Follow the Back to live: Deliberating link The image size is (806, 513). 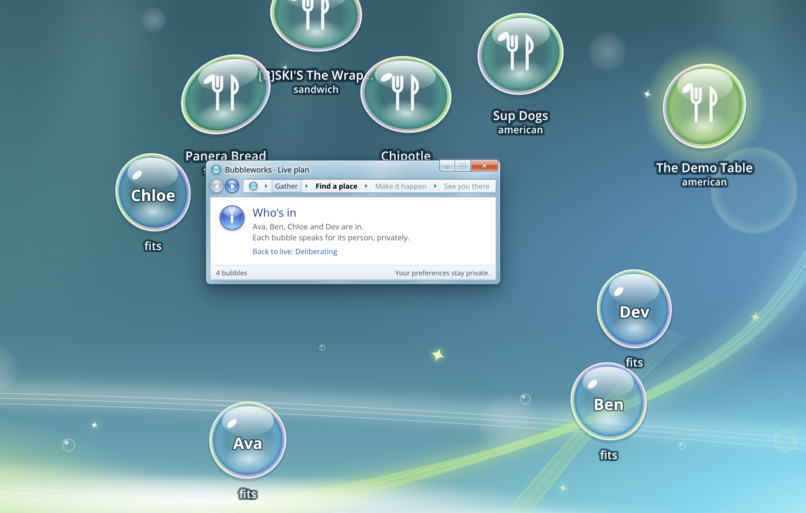(x=295, y=251)
